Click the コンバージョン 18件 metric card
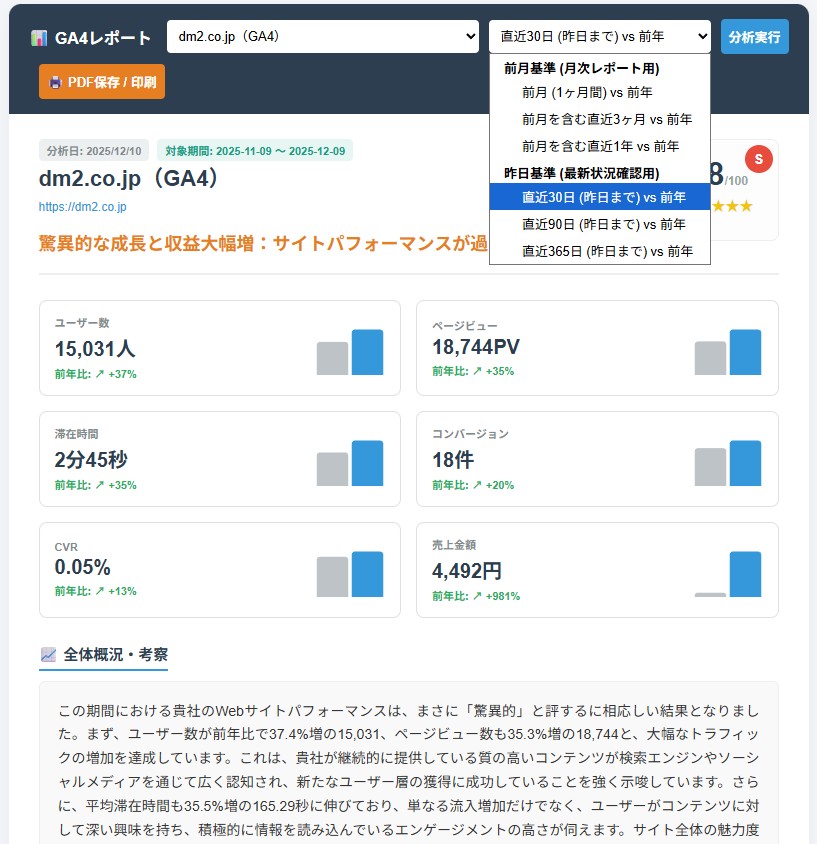 tap(596, 459)
